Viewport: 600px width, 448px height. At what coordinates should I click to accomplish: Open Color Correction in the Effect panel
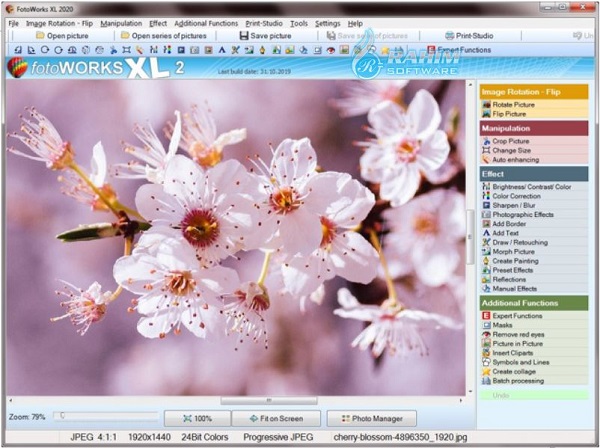[534, 196]
